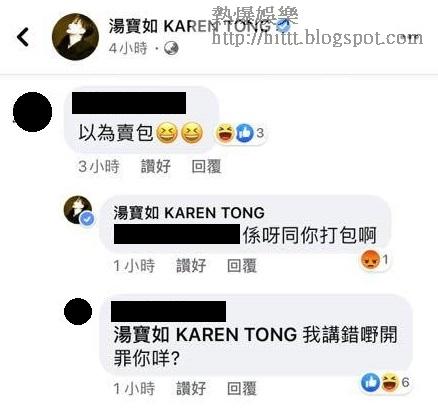Open Karen Tong's avatar in reply thread

point(79,210)
